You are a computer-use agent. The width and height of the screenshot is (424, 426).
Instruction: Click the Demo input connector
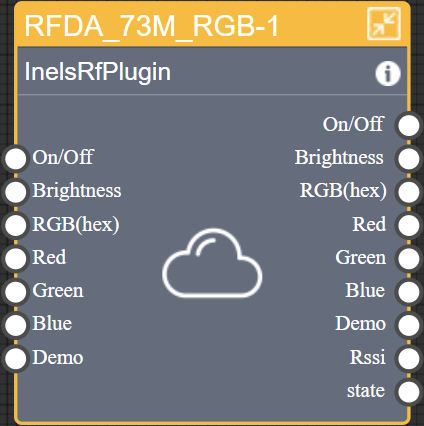15,358
